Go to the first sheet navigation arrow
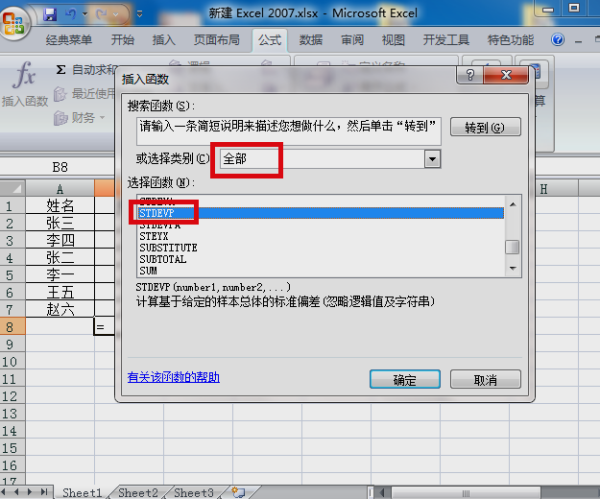This screenshot has height=499, width=600. pyautogui.click(x=5, y=492)
